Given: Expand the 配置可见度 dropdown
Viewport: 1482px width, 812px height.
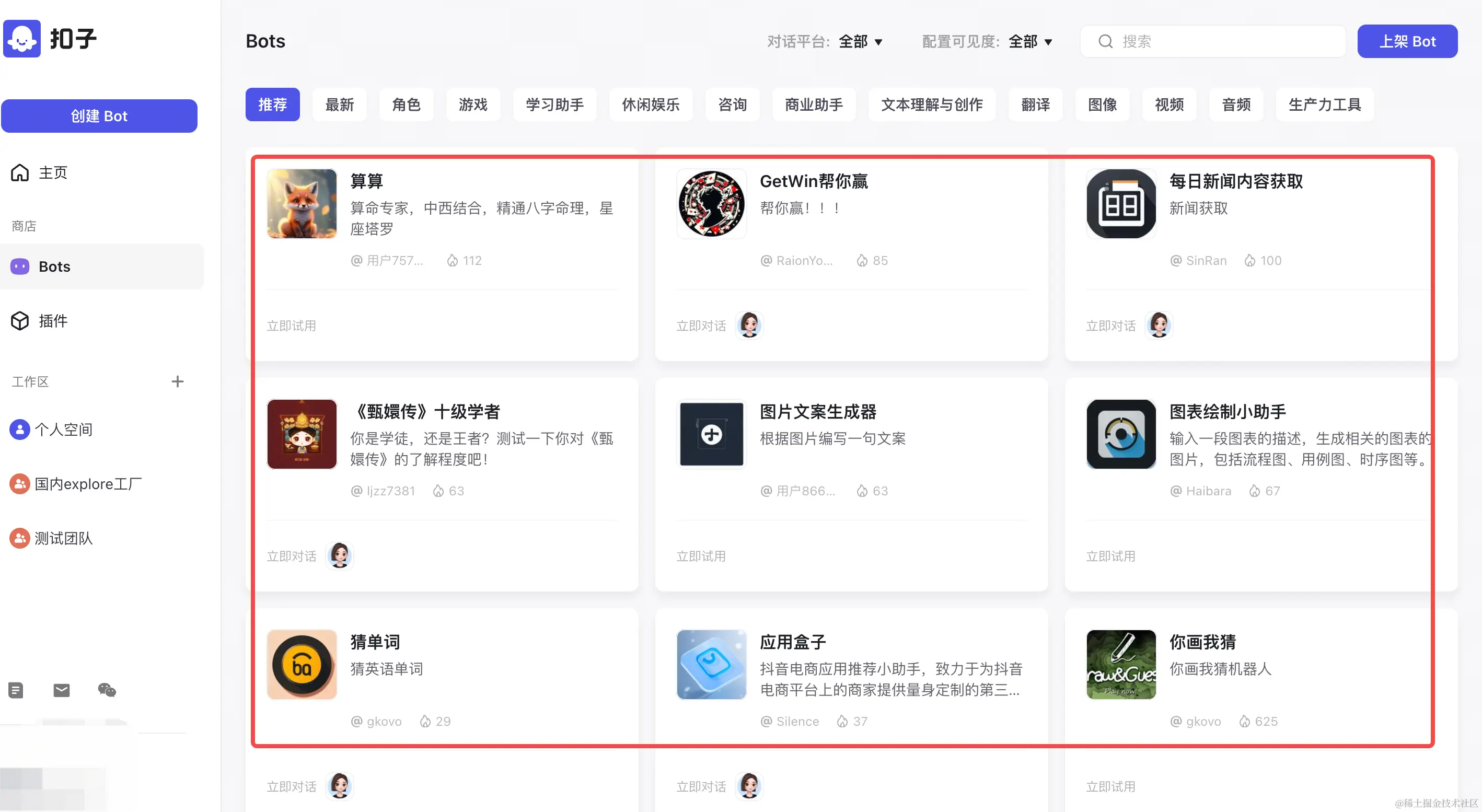Looking at the screenshot, I should (x=1031, y=41).
